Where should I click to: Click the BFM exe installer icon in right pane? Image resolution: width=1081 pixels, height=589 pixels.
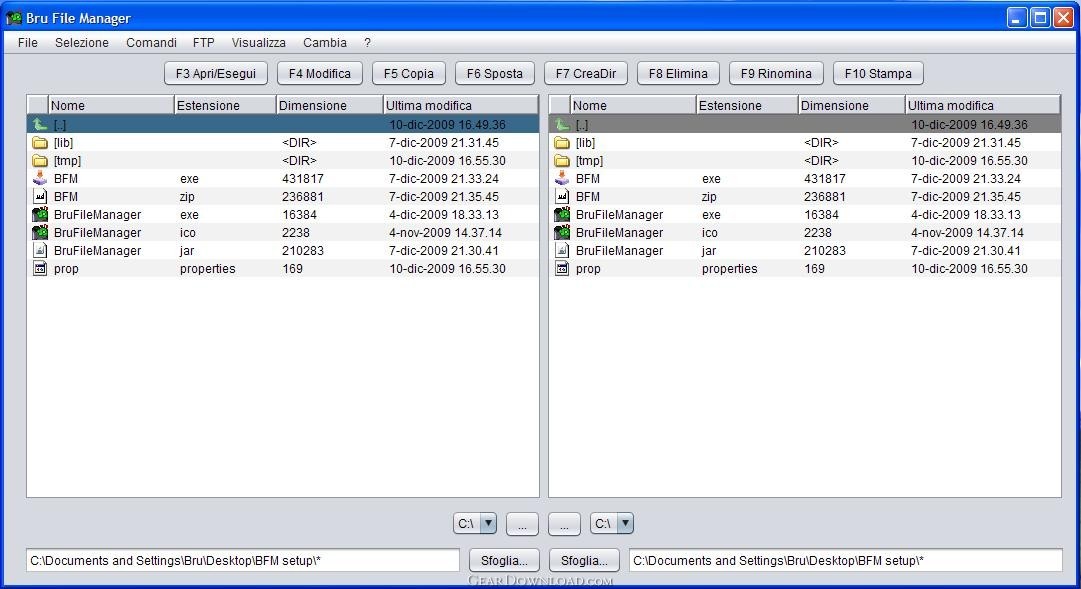(562, 179)
